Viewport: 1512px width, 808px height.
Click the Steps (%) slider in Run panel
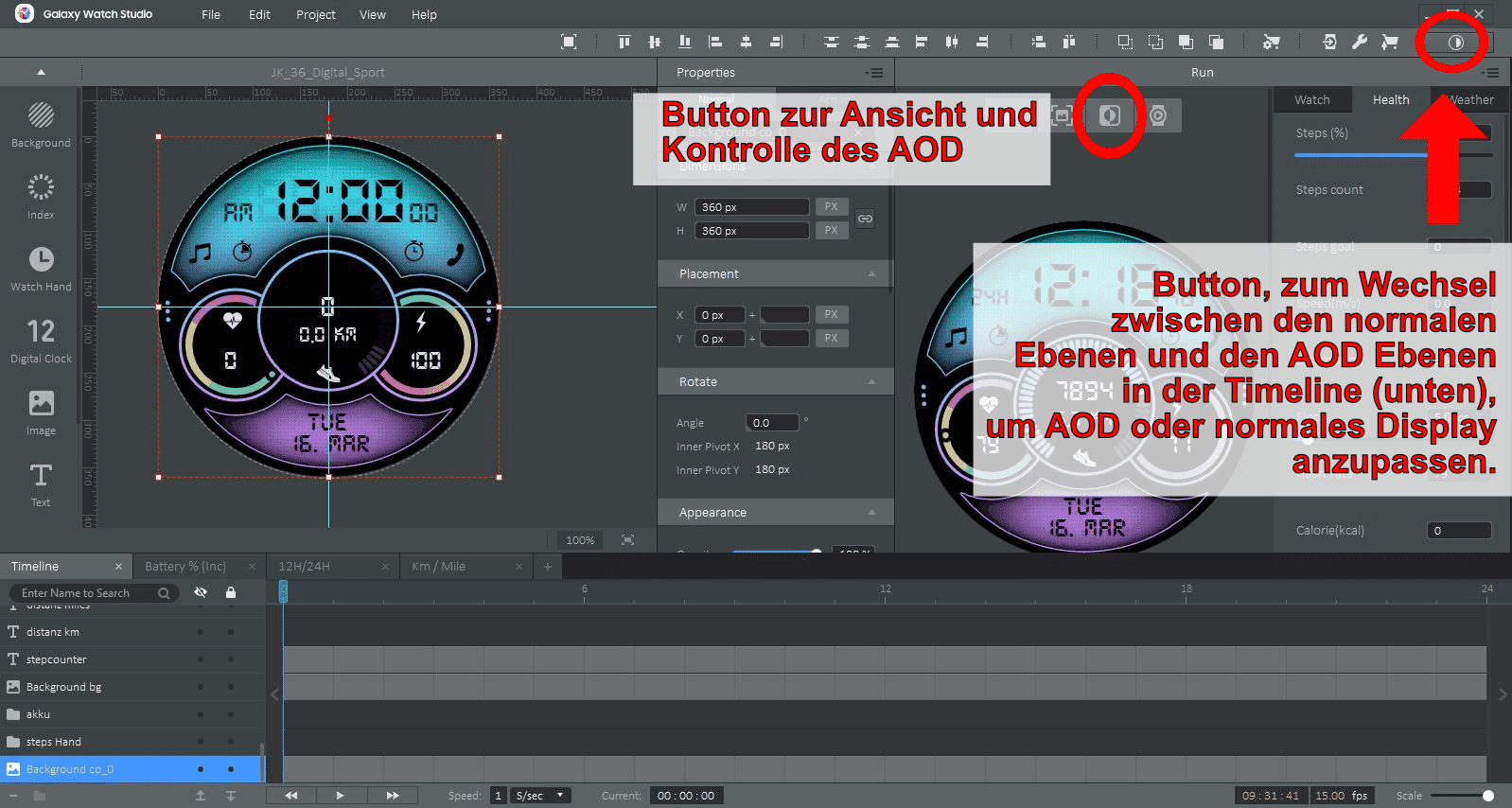point(1393,155)
